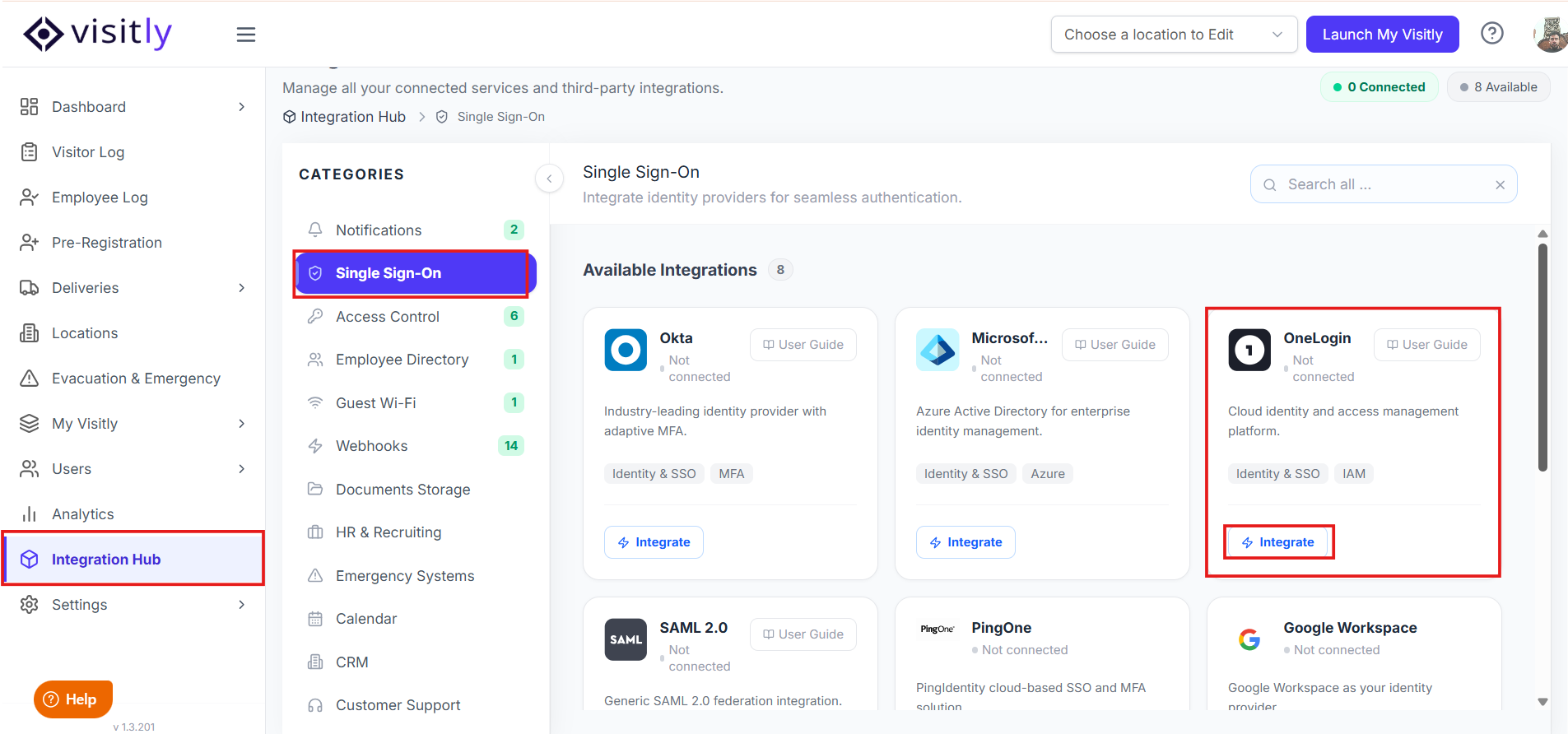
Task: Open the Calendar category
Action: (415, 619)
